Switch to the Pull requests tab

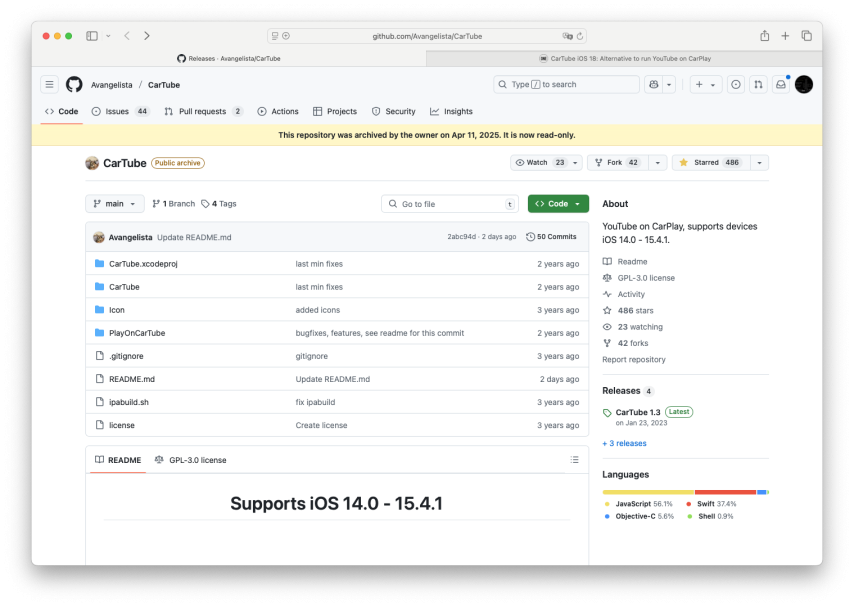(x=203, y=111)
